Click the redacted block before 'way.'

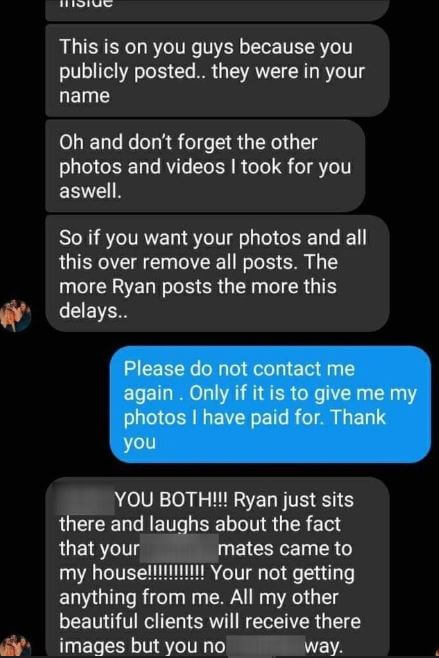264,646
